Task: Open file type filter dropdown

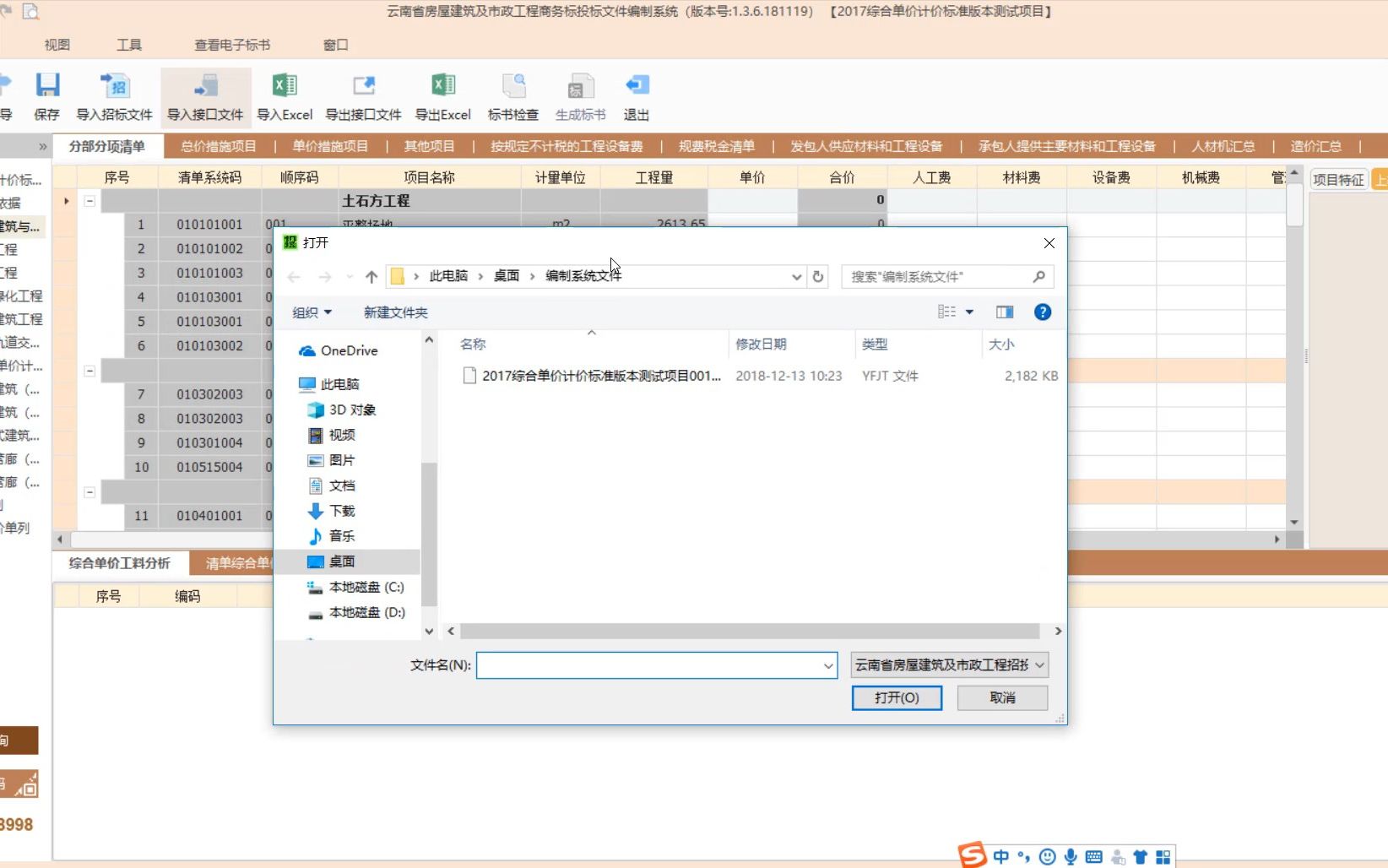Action: tap(1040, 665)
